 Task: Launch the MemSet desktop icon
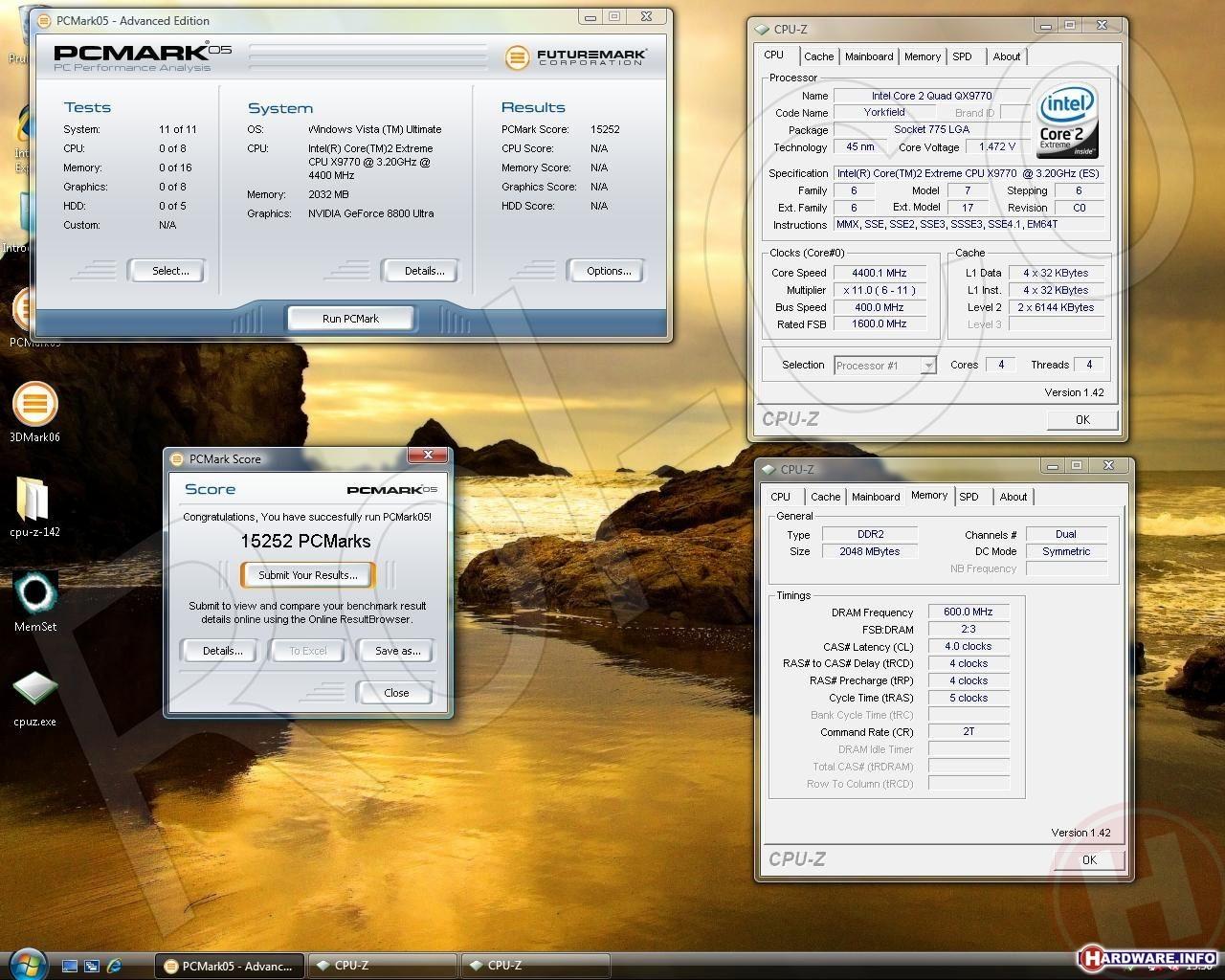pos(35,593)
